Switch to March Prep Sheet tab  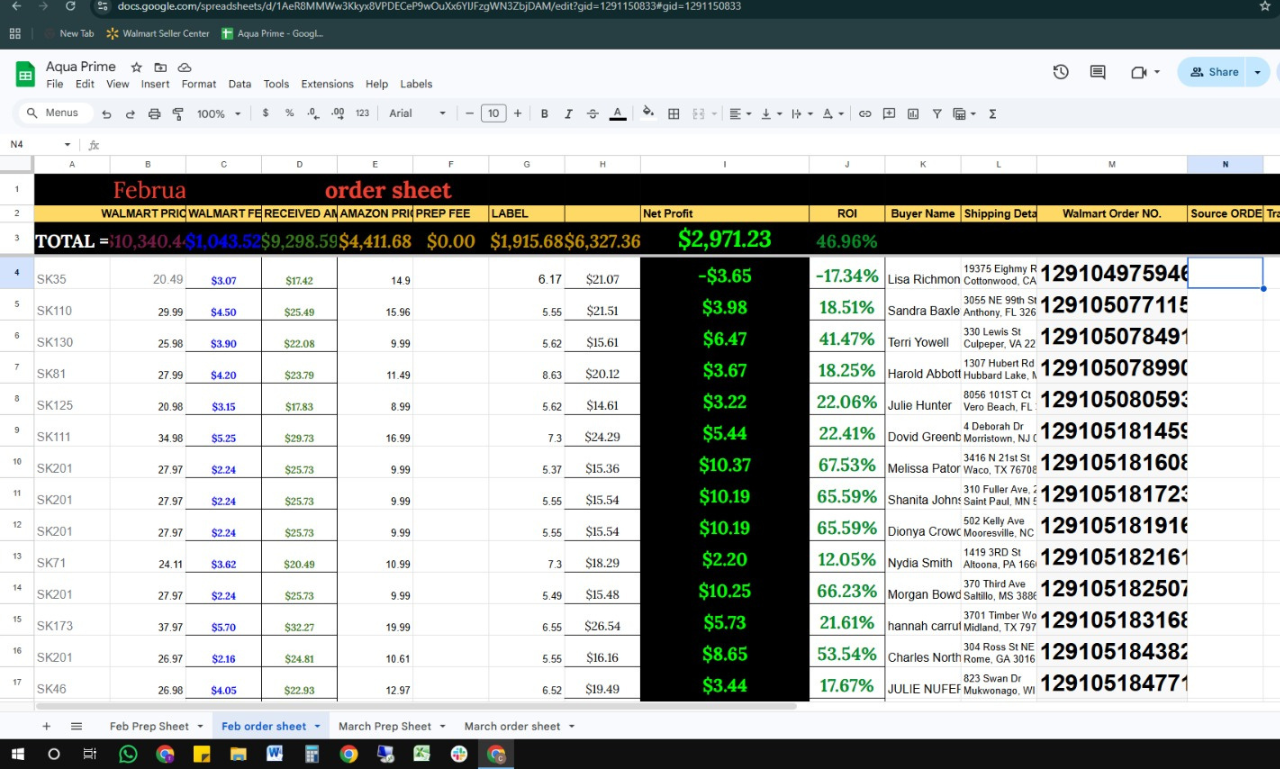point(385,726)
